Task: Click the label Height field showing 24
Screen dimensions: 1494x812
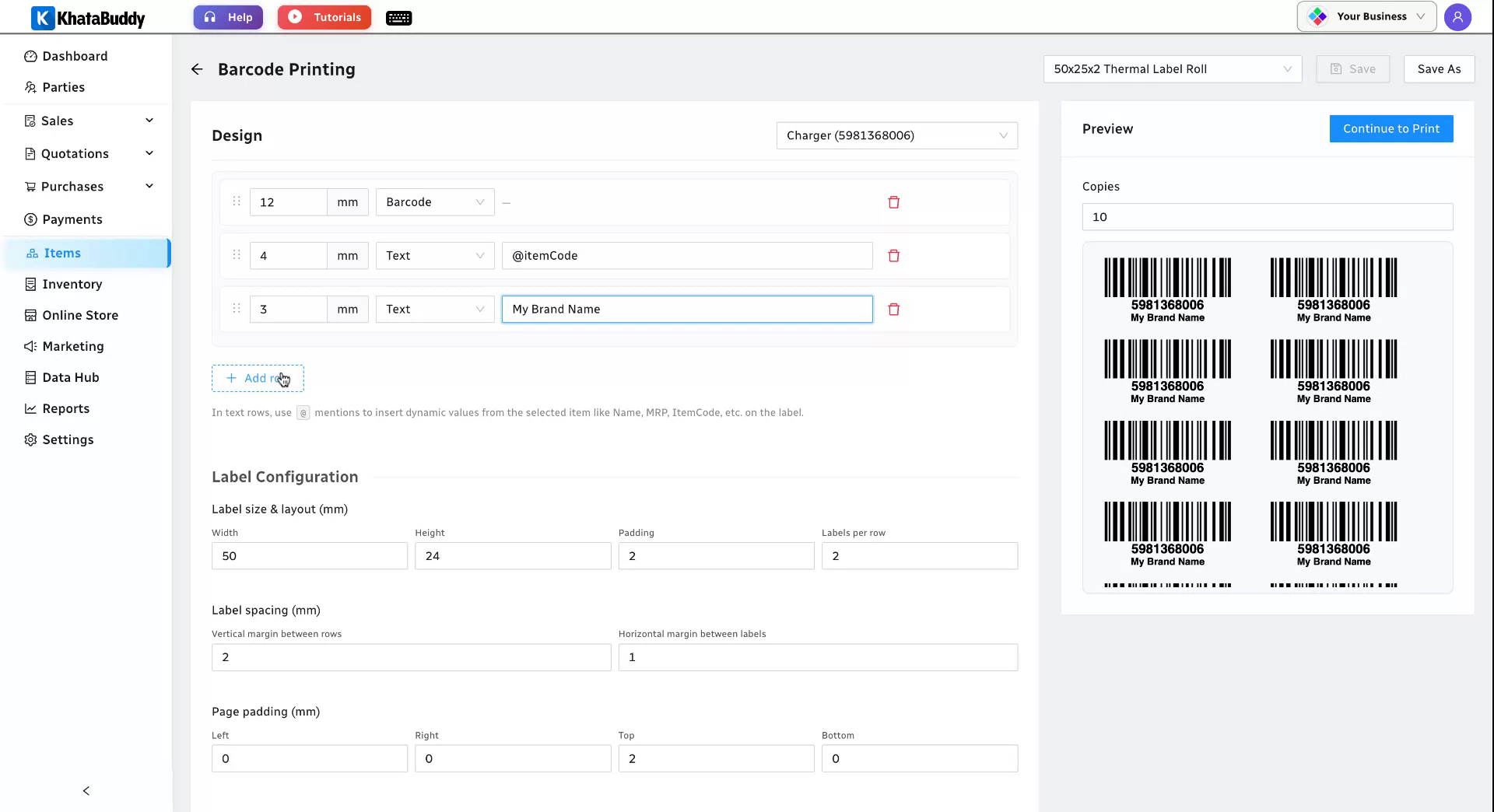Action: coord(513,556)
